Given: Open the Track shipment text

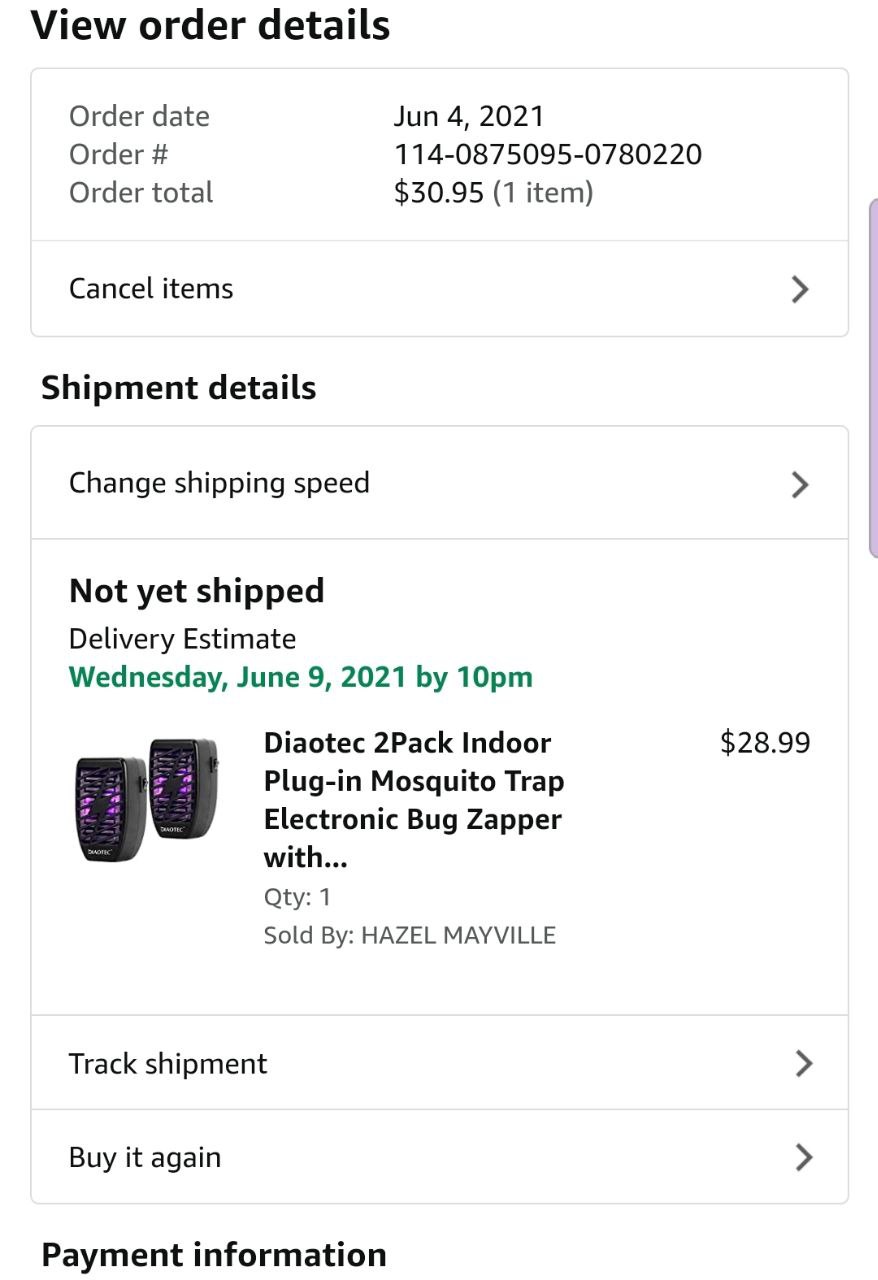Looking at the screenshot, I should [x=168, y=1063].
